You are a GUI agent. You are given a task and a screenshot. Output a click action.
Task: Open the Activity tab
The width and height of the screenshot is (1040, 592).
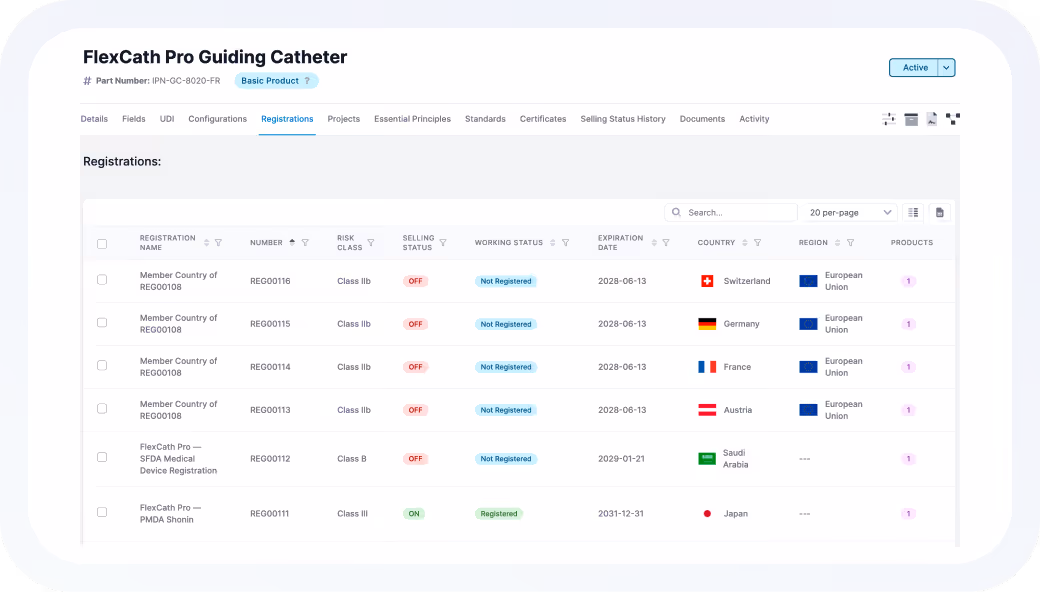[x=754, y=119]
